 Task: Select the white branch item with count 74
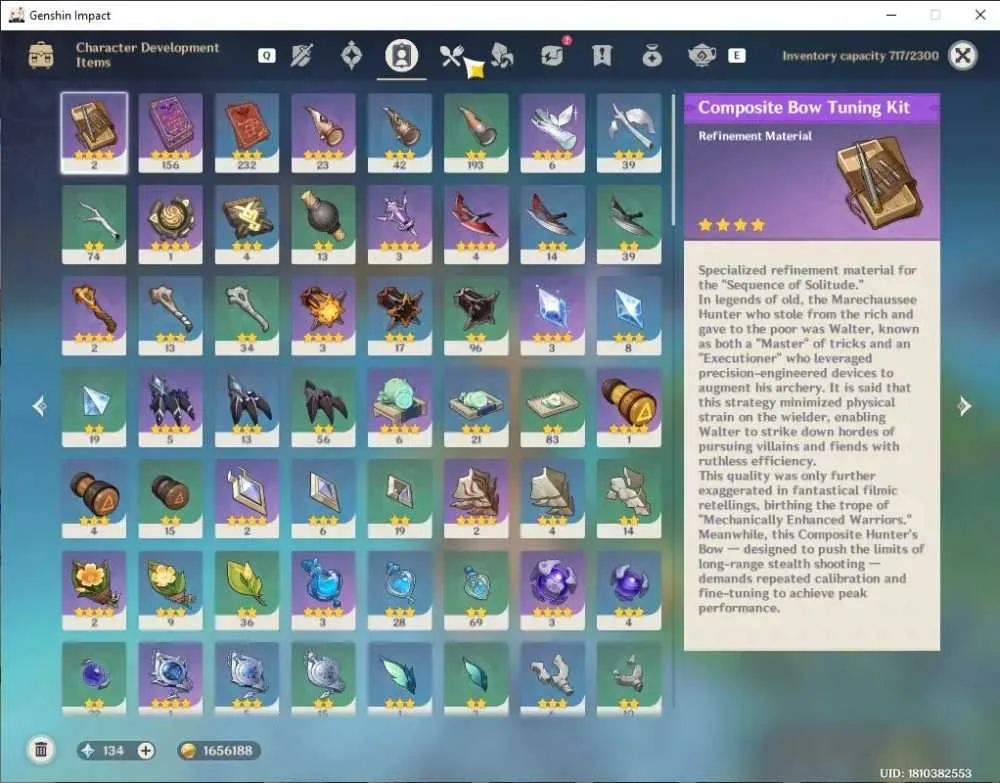tap(94, 224)
